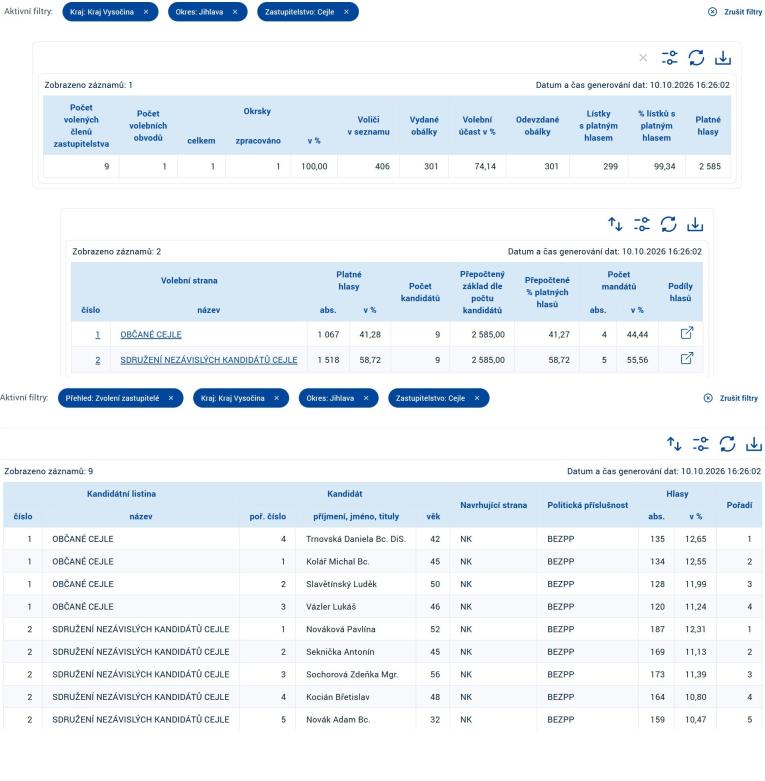Refresh the party results table
Screen dimensions: 765x781
click(x=668, y=225)
